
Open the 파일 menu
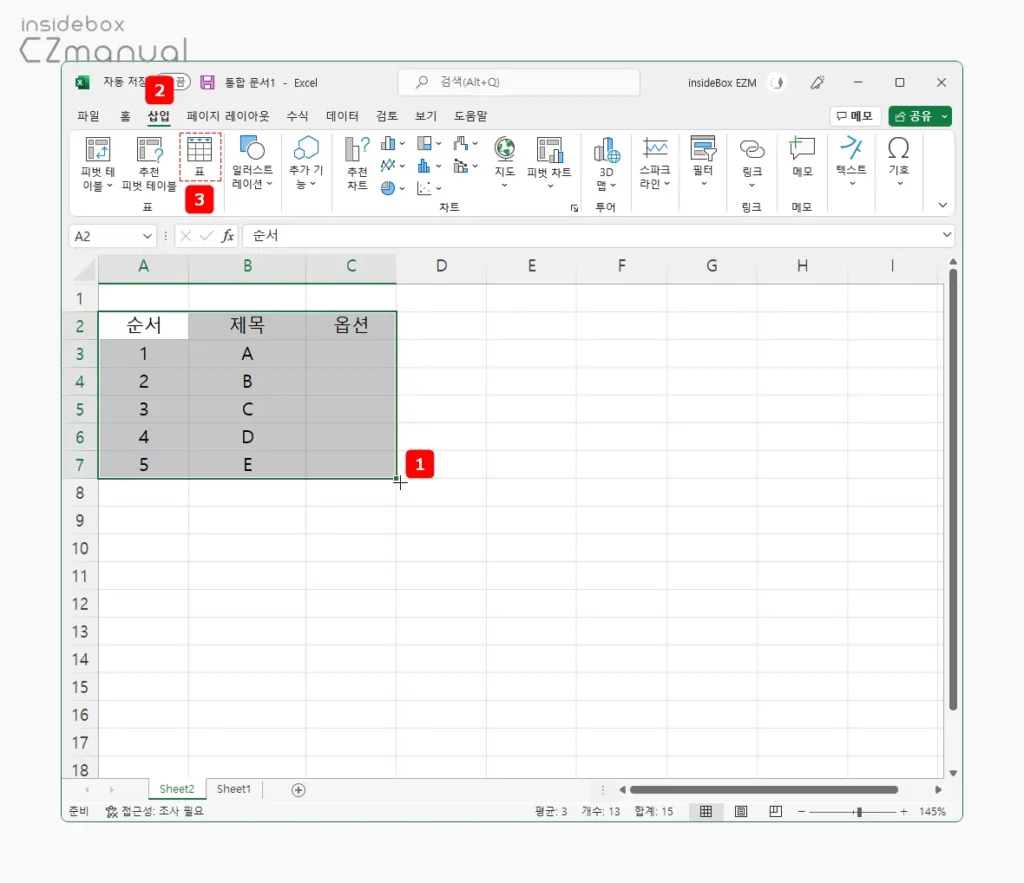88,116
